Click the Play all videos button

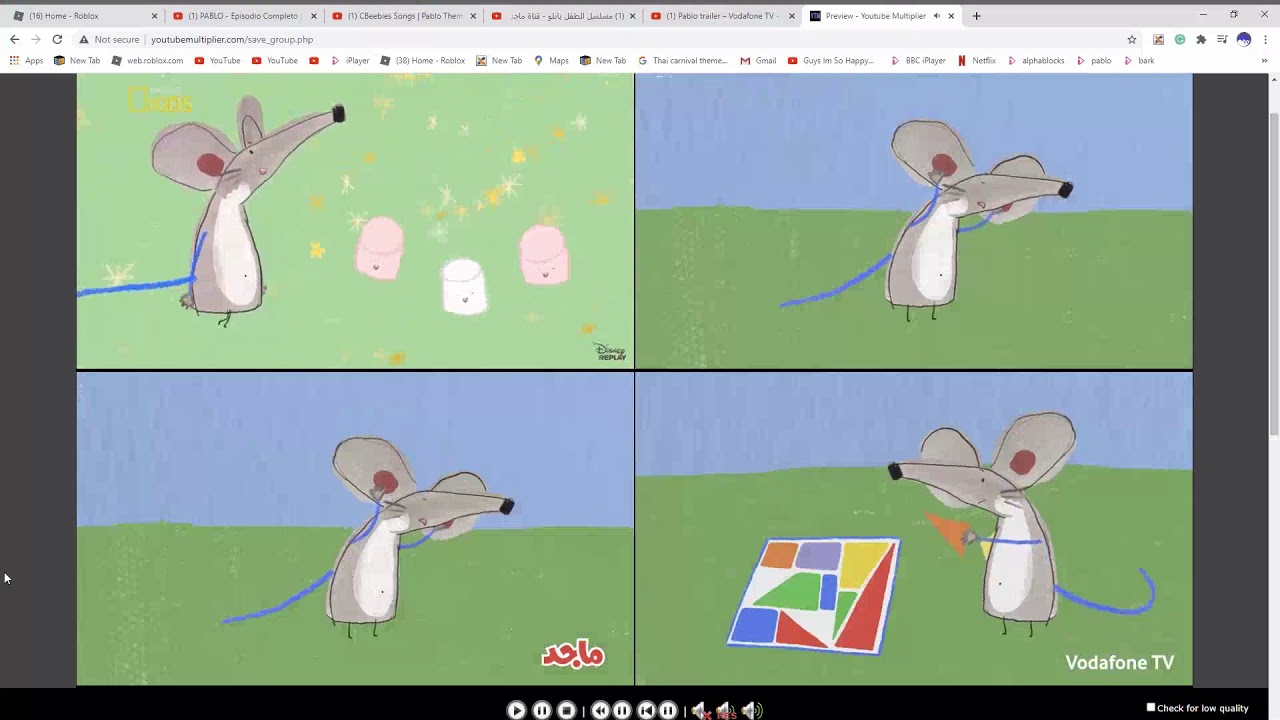(516, 710)
